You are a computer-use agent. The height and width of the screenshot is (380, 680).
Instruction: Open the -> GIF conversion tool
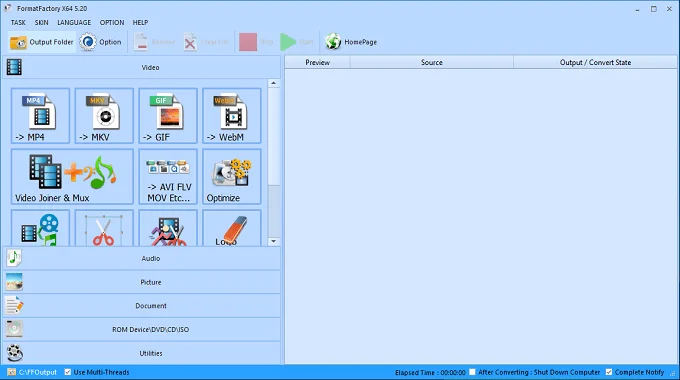click(x=168, y=116)
